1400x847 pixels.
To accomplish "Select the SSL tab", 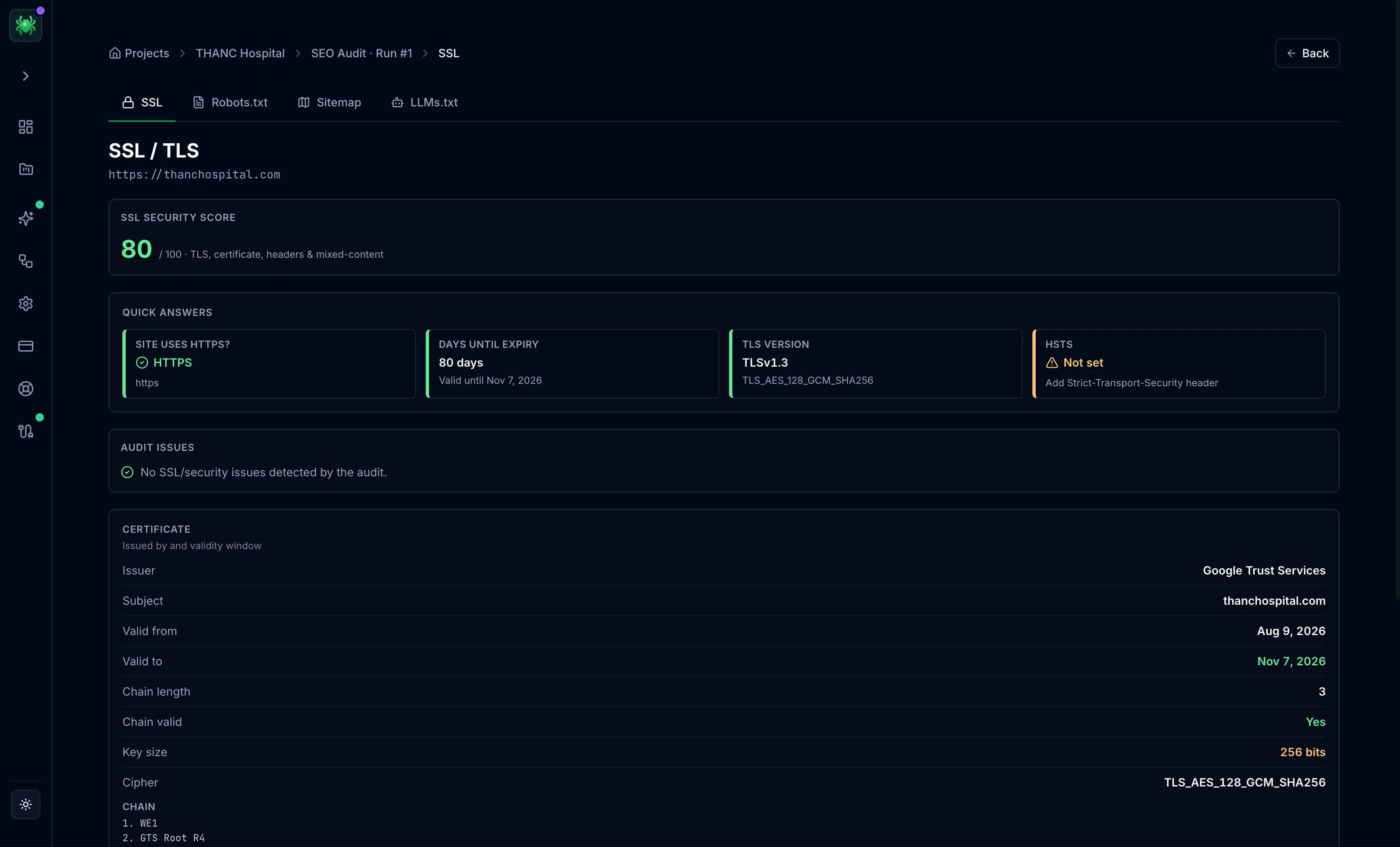I will 142,102.
